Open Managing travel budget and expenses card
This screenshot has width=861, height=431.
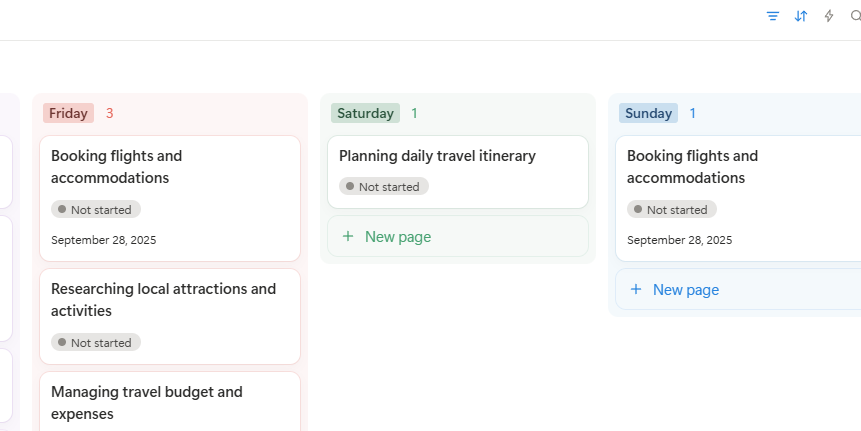170,403
